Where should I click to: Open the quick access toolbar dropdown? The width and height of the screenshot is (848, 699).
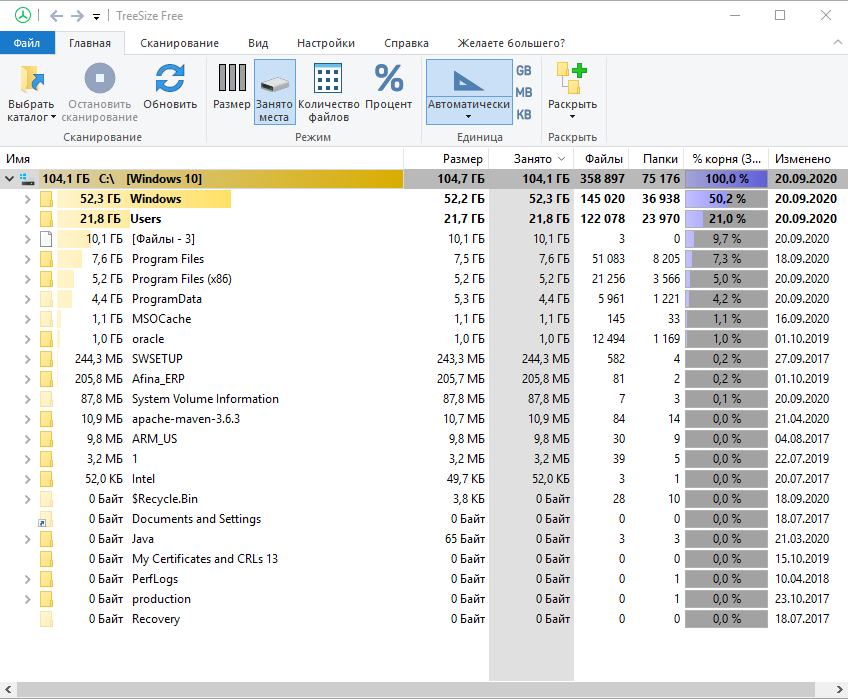pos(96,17)
